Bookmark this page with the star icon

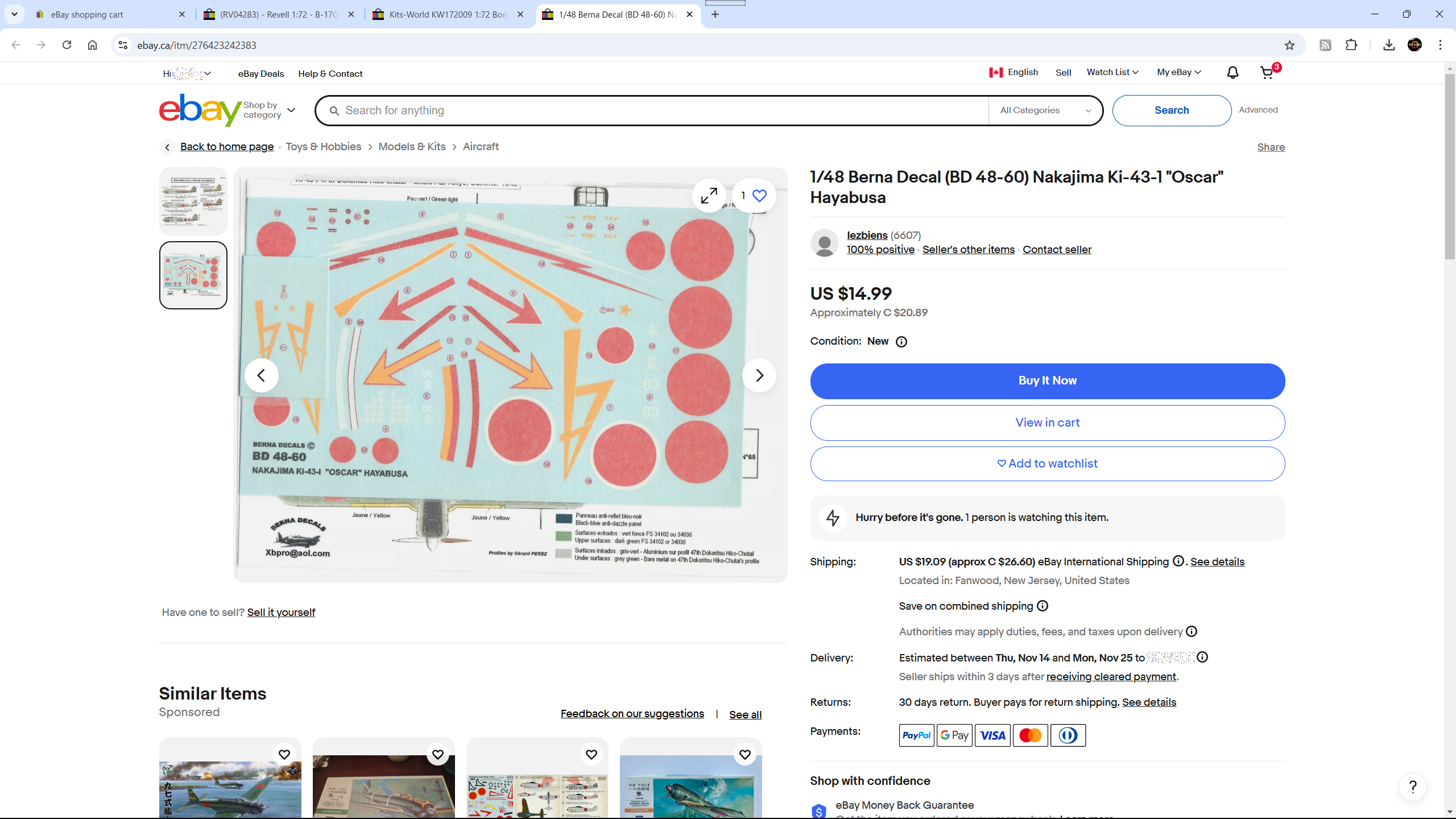pyautogui.click(x=1289, y=45)
